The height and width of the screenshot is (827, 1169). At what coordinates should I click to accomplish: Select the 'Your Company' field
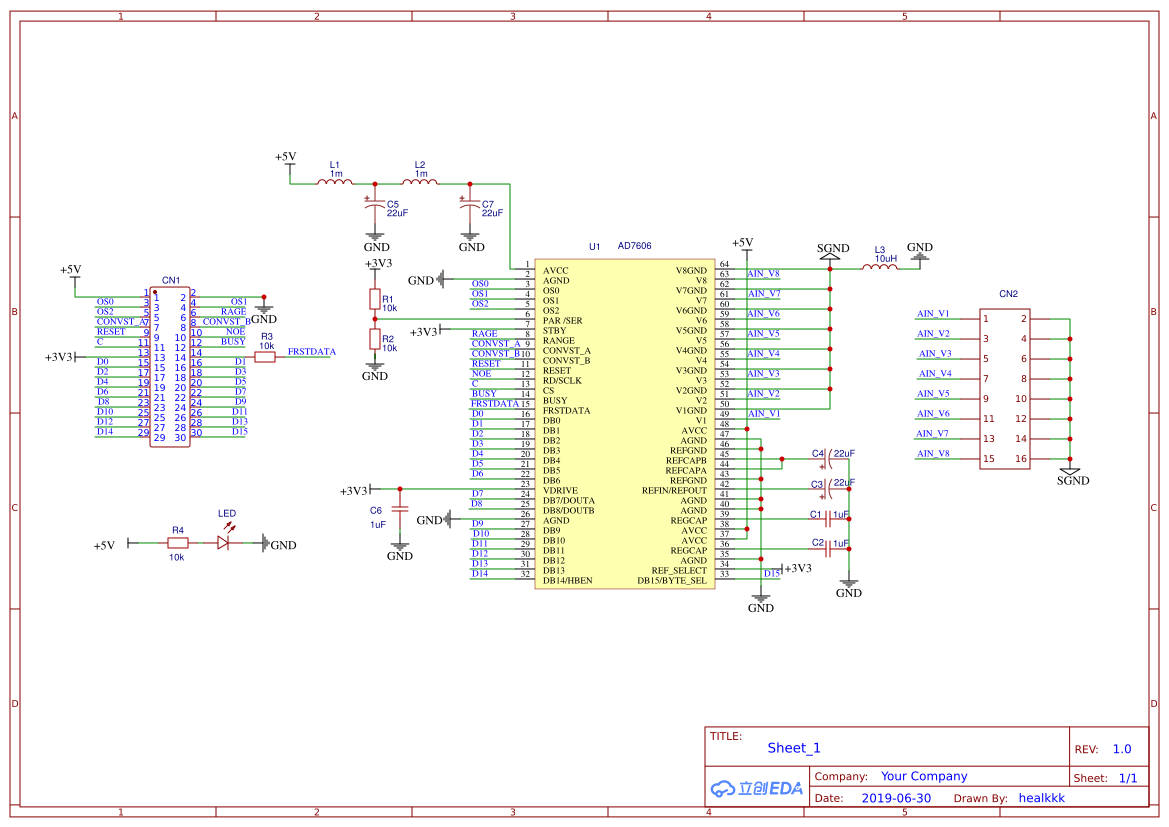point(923,776)
